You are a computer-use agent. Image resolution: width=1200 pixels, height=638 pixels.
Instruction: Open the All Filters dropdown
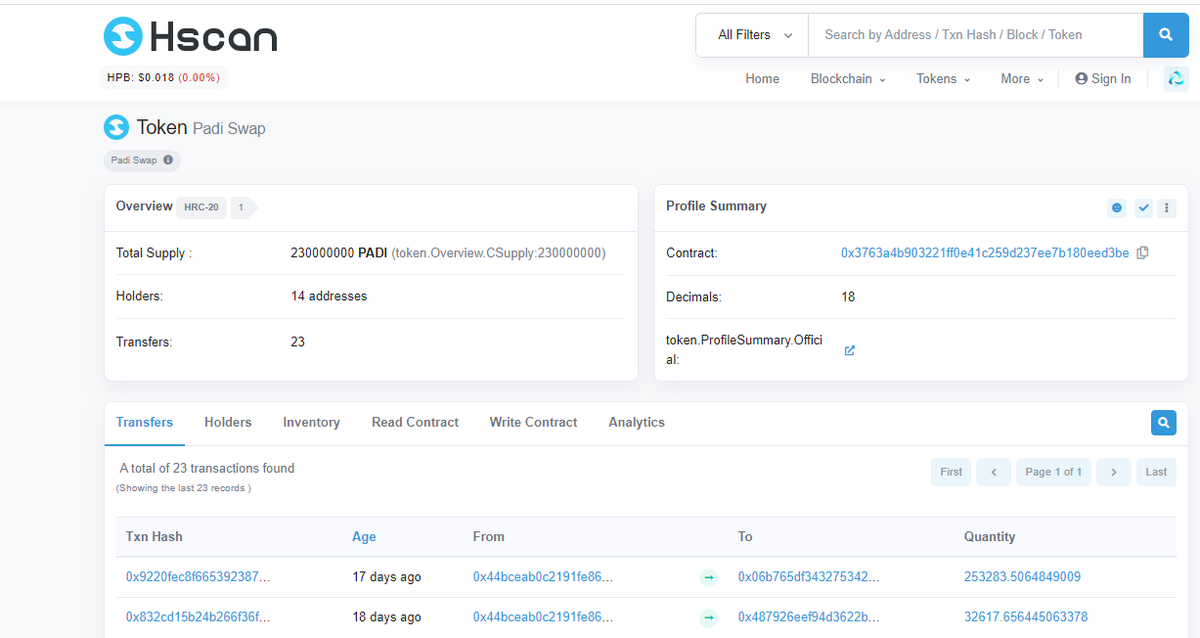coord(752,35)
